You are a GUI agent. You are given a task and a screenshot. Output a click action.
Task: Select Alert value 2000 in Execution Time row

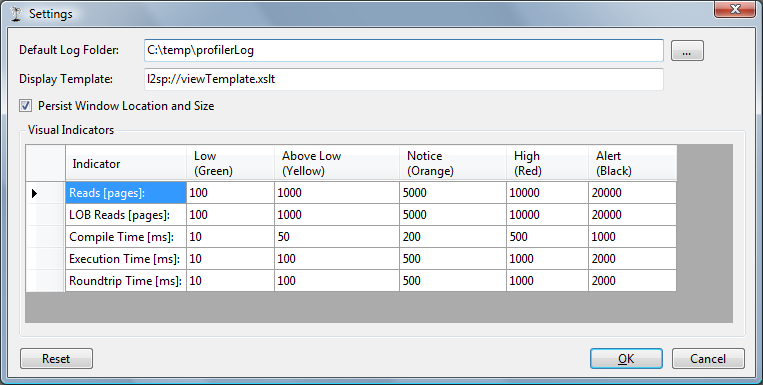(633, 258)
